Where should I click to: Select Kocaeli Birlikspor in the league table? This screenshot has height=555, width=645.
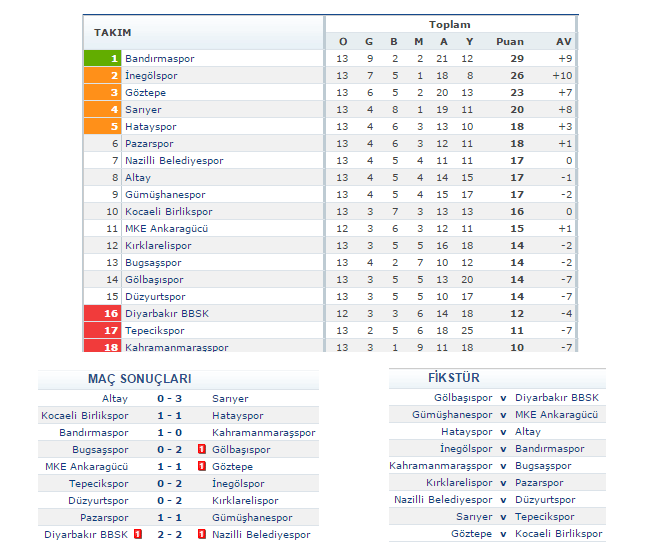[x=168, y=211]
